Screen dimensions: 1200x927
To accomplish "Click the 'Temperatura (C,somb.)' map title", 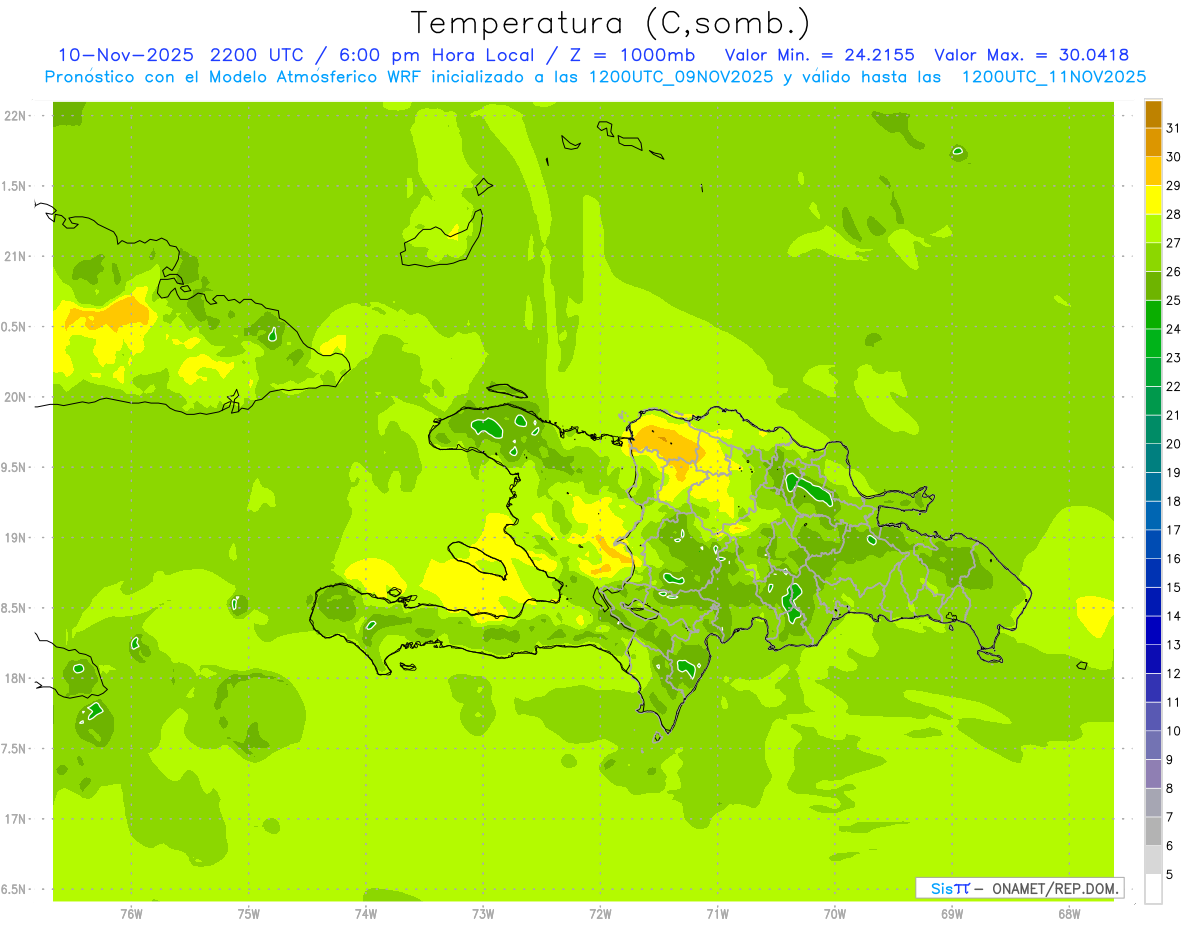I will click(610, 23).
